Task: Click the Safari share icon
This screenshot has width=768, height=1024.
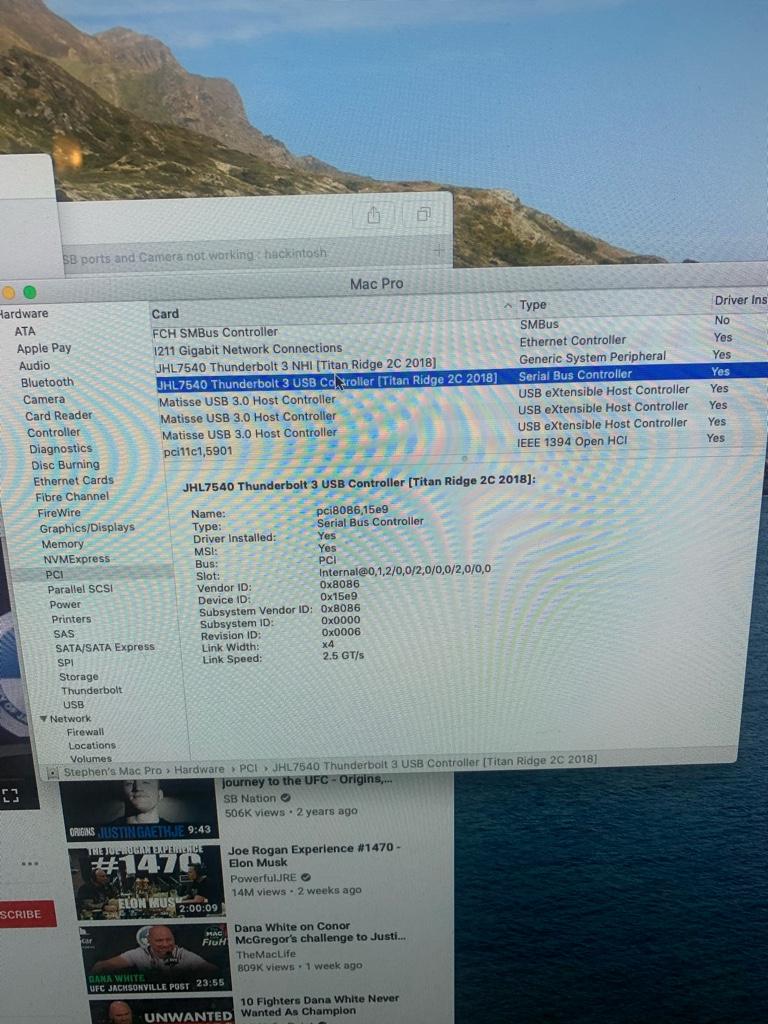Action: coord(373,215)
